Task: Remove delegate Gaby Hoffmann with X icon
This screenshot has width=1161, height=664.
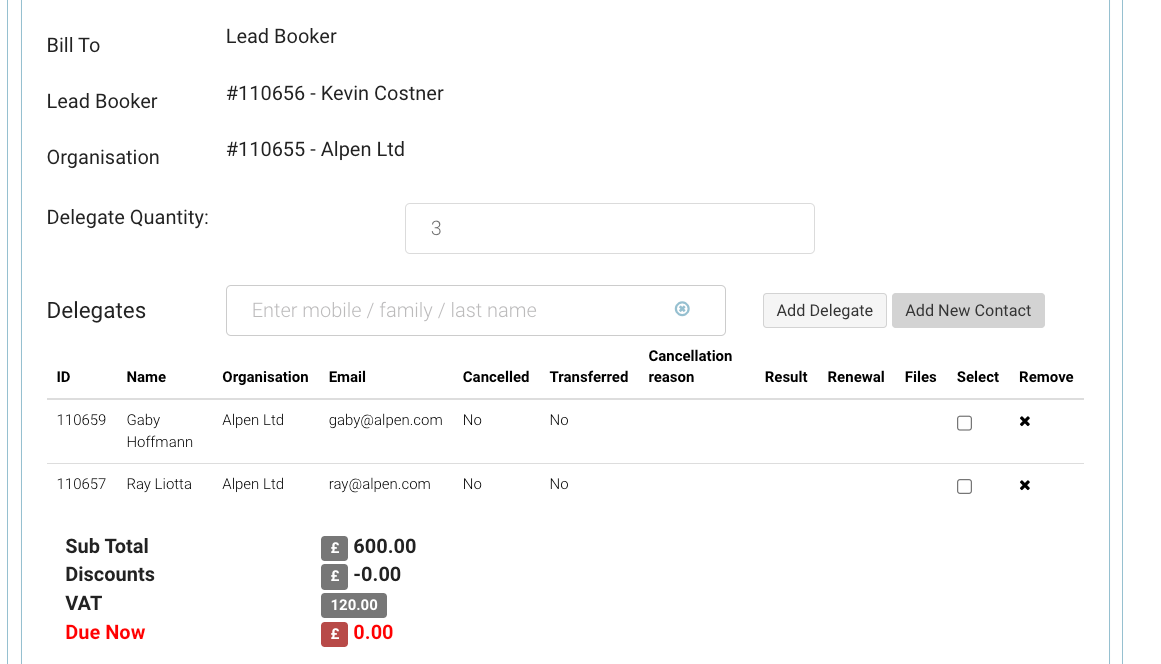Action: click(x=1024, y=422)
